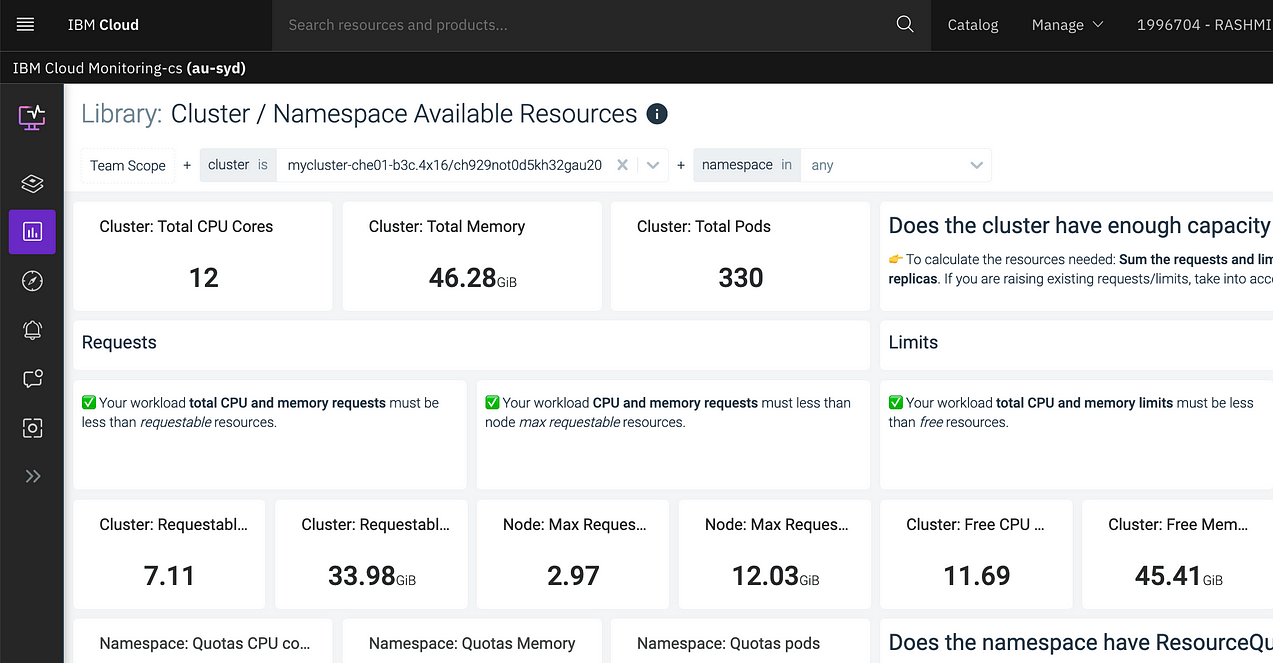Click the Namespace: Quotas CPU panel title
1273x663 pixels.
point(205,643)
